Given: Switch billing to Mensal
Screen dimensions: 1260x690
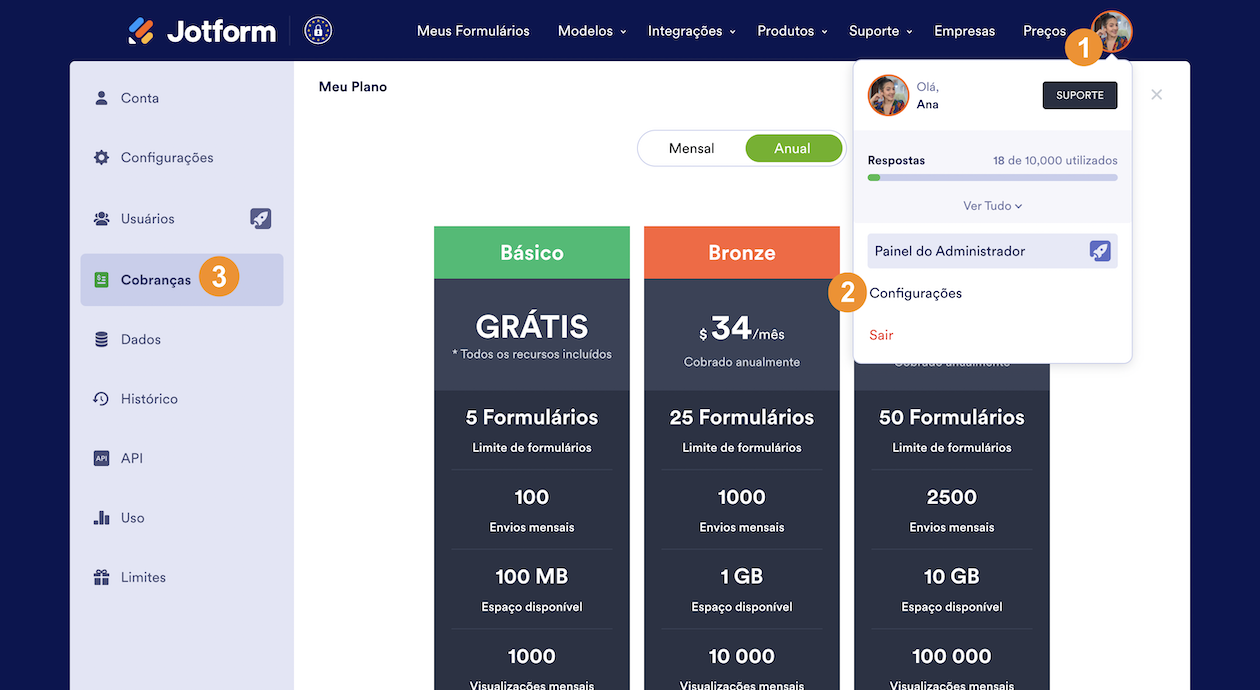Looking at the screenshot, I should pyautogui.click(x=692, y=148).
